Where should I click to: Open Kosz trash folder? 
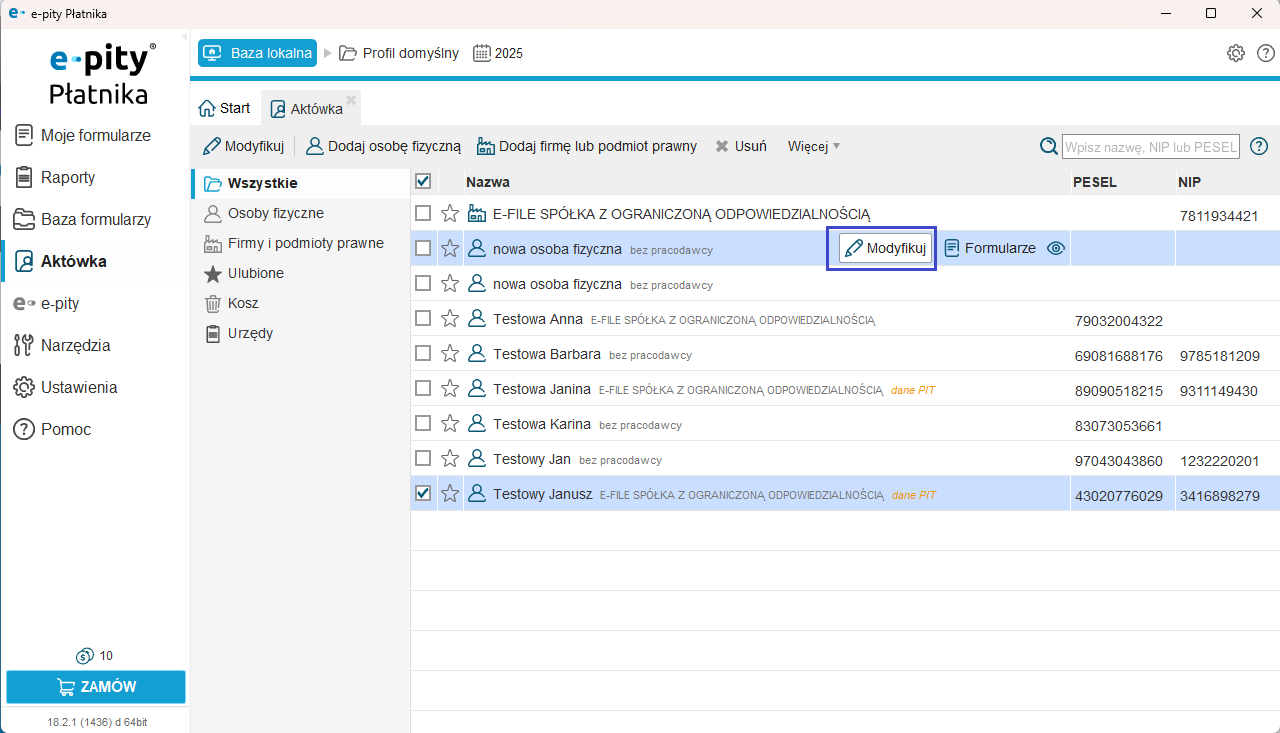click(x=243, y=303)
